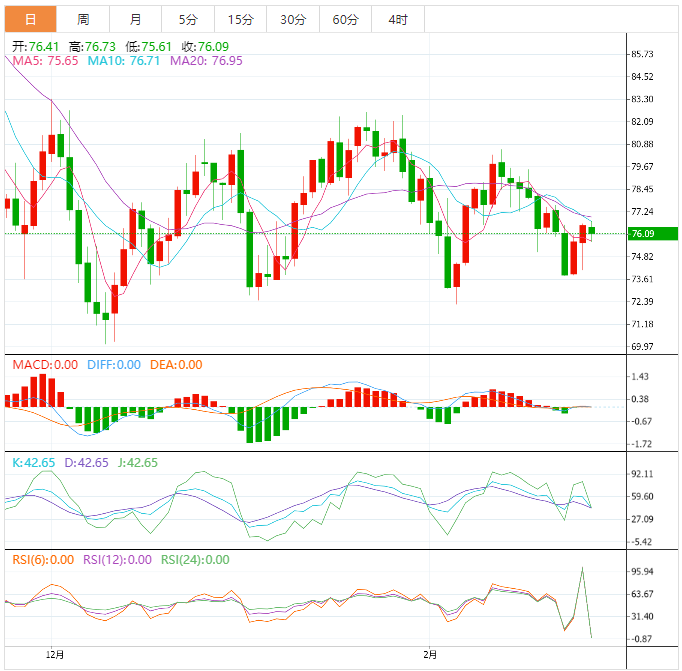Choose the 60分 timeframe tab
This screenshot has height=671, width=682.
pyautogui.click(x=345, y=19)
